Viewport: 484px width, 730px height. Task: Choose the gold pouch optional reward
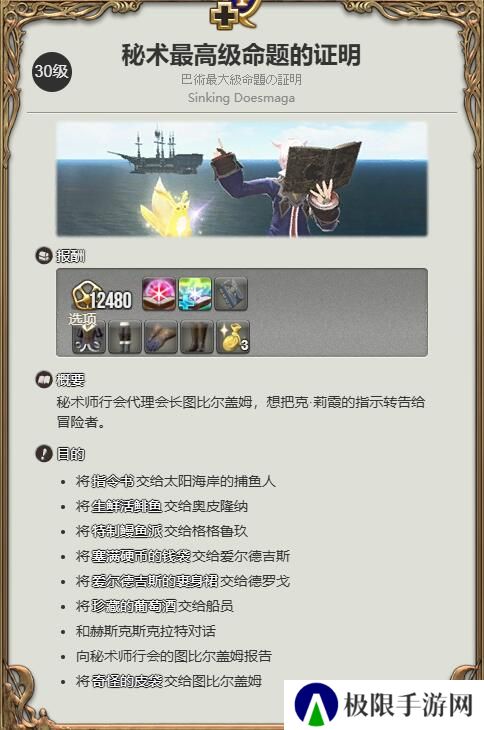point(233,337)
